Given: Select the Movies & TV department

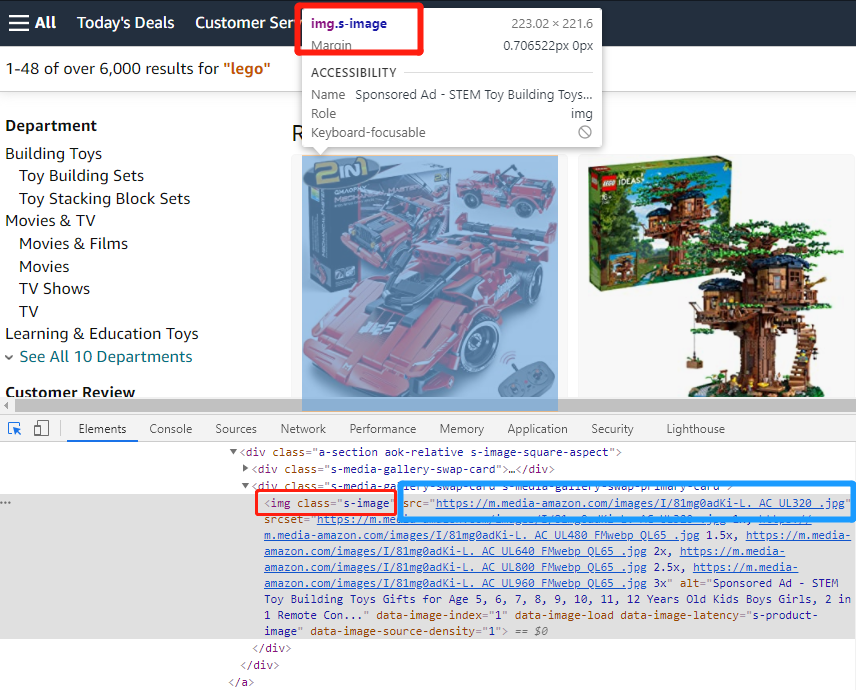Looking at the screenshot, I should coord(50,221).
